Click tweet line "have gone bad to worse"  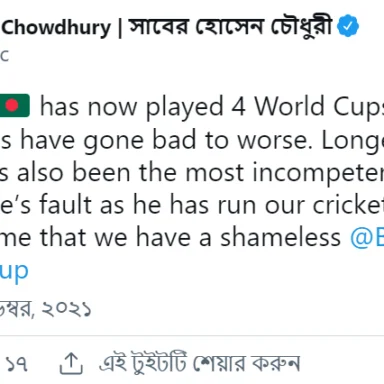click(192, 141)
